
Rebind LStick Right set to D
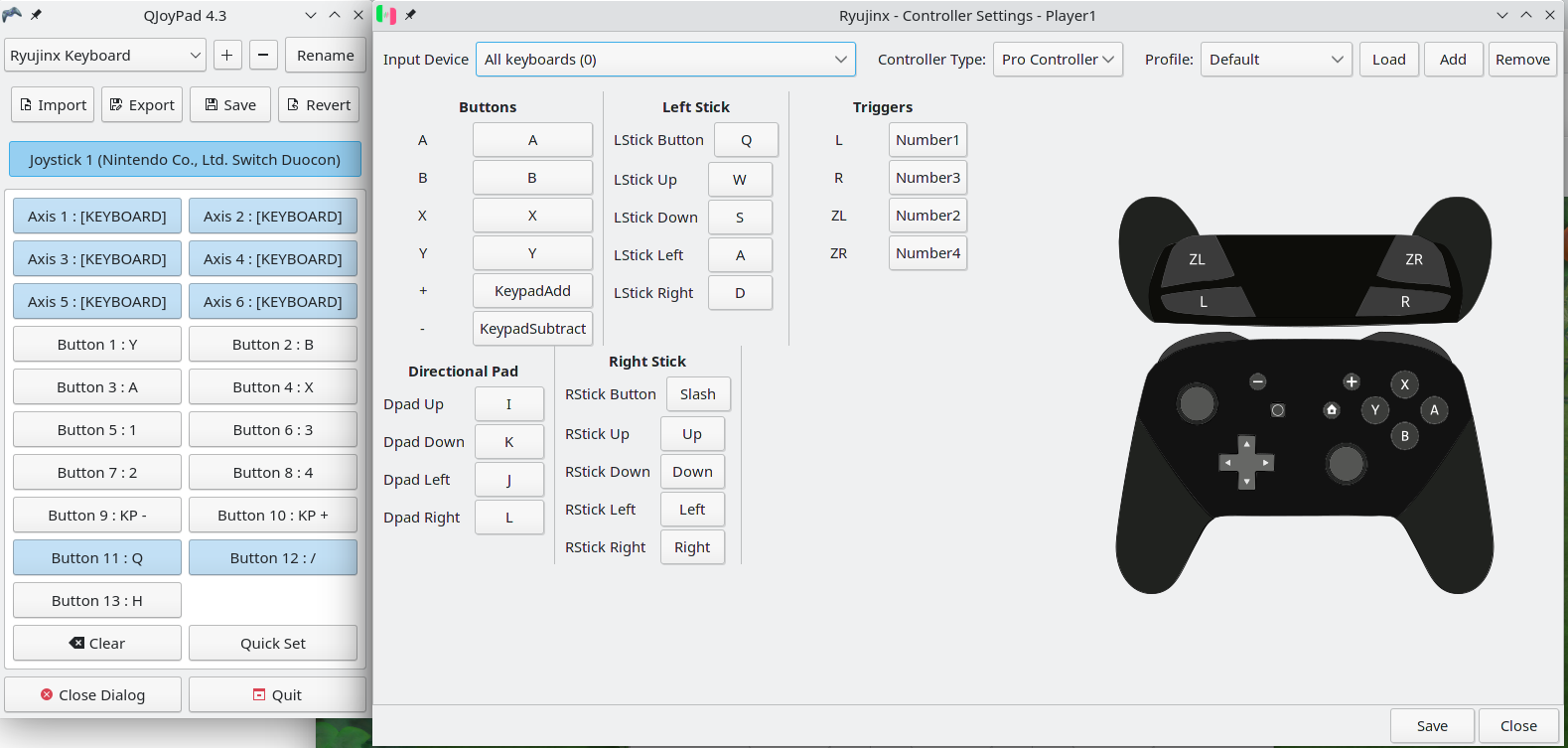click(x=740, y=293)
